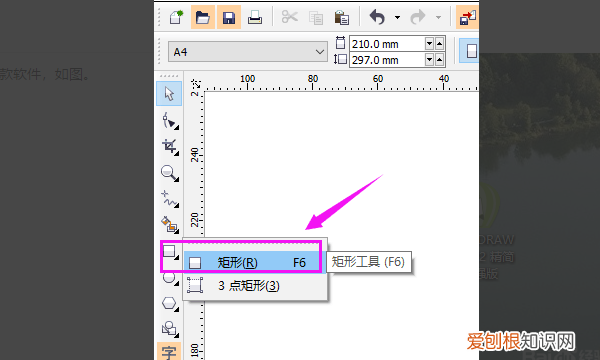Open a file with folder icon
600x360 pixels.
tap(203, 17)
